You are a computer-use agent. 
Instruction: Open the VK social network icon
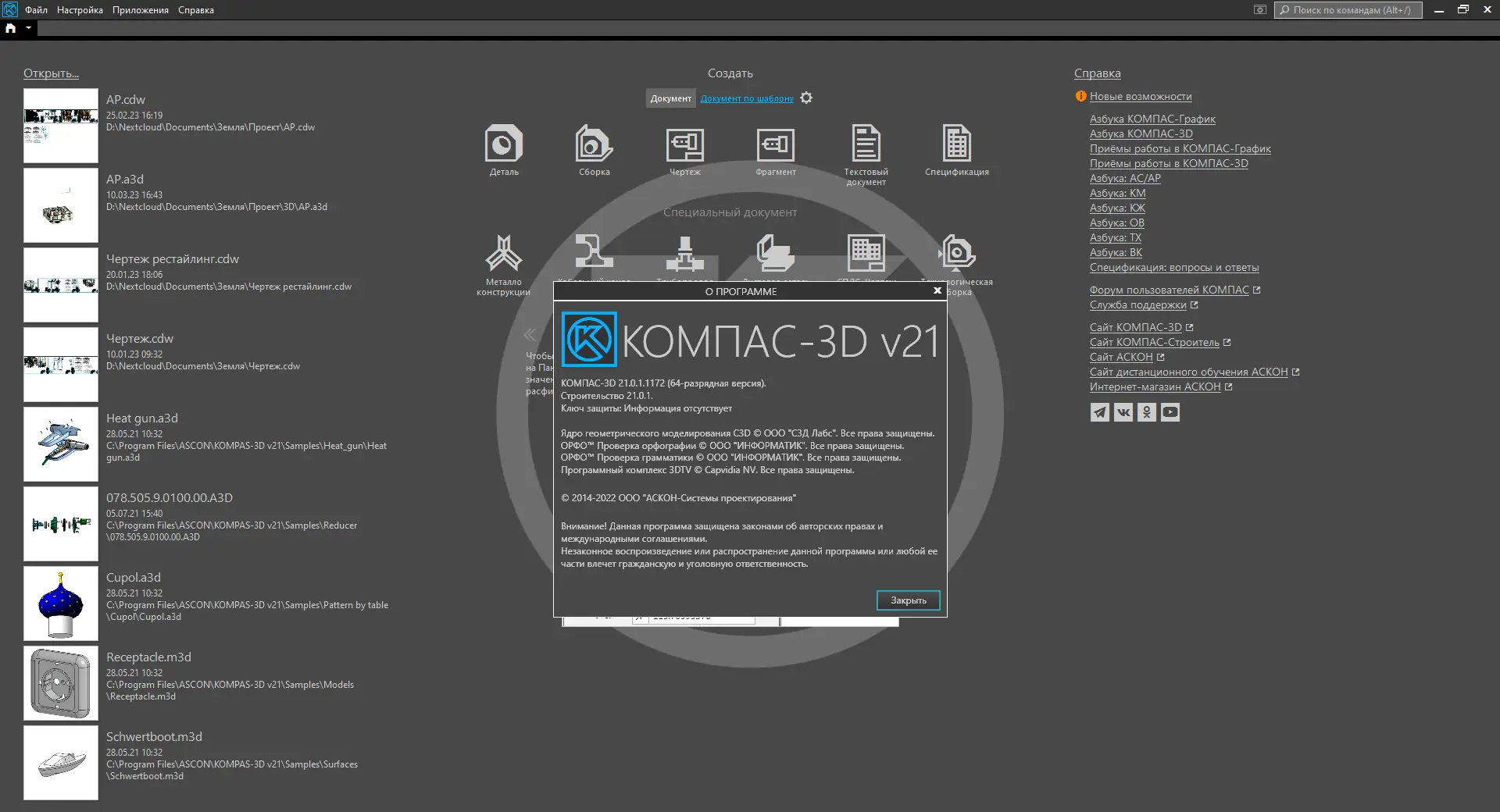(x=1123, y=412)
